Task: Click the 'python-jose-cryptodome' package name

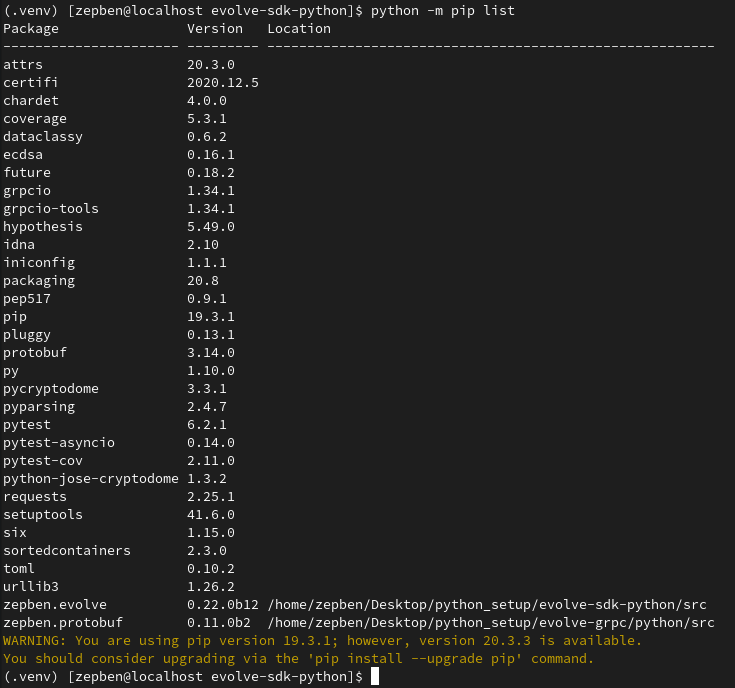Action: [91, 479]
